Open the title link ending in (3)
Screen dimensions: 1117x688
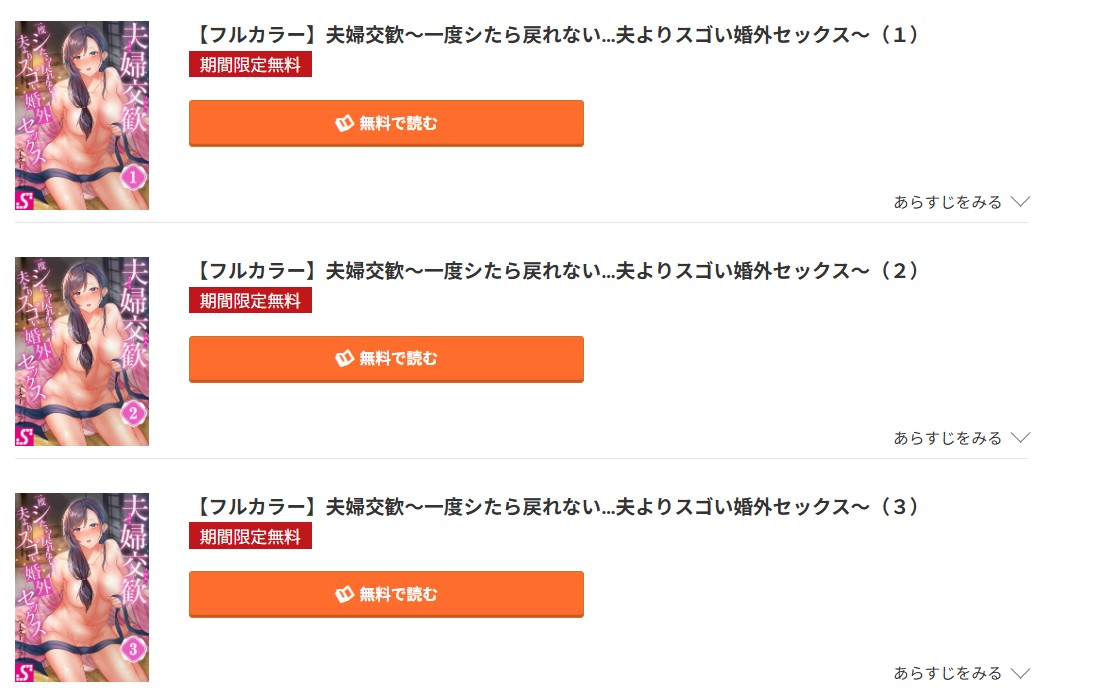pos(554,507)
